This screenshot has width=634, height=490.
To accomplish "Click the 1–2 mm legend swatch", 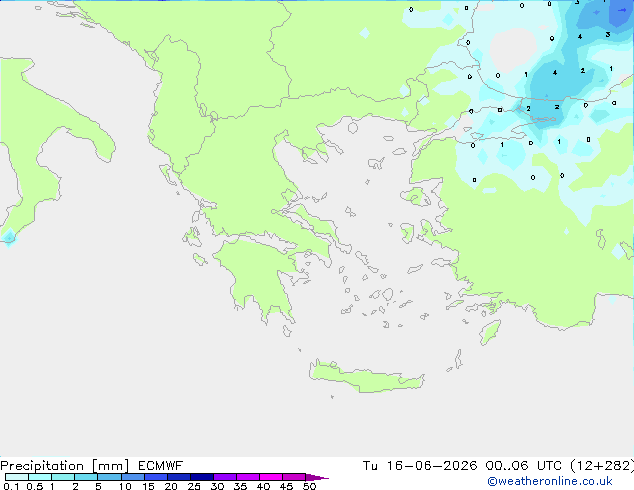I will (63, 477).
